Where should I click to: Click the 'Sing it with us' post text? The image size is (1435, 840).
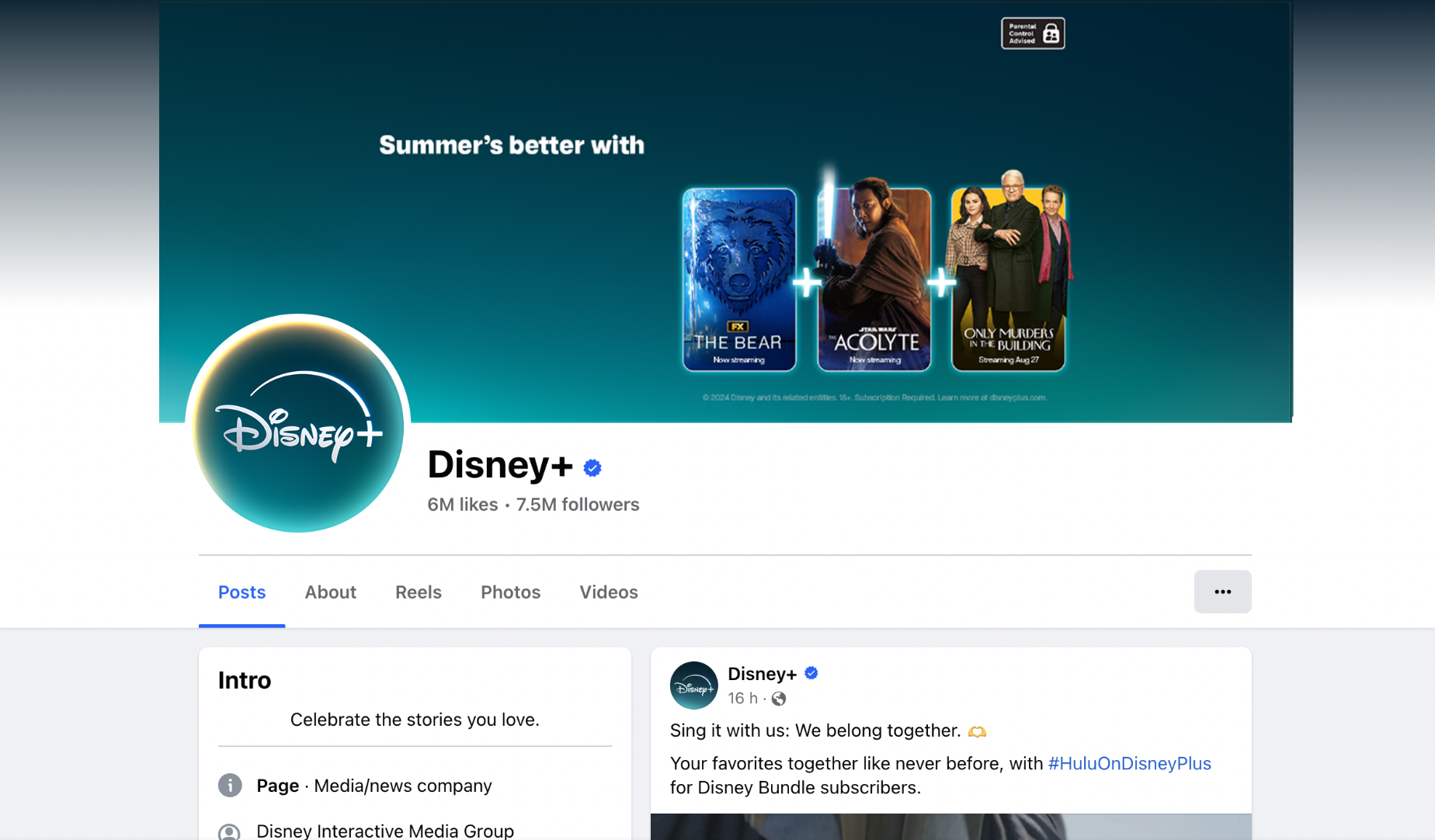click(815, 731)
